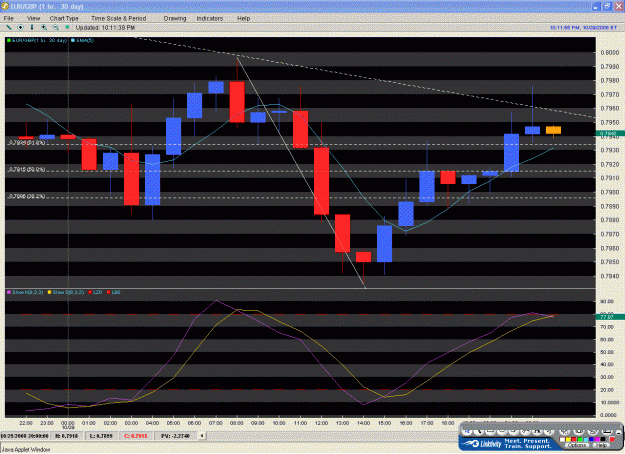Click the L20 legend marker
The image size is (625, 454).
tap(95, 292)
